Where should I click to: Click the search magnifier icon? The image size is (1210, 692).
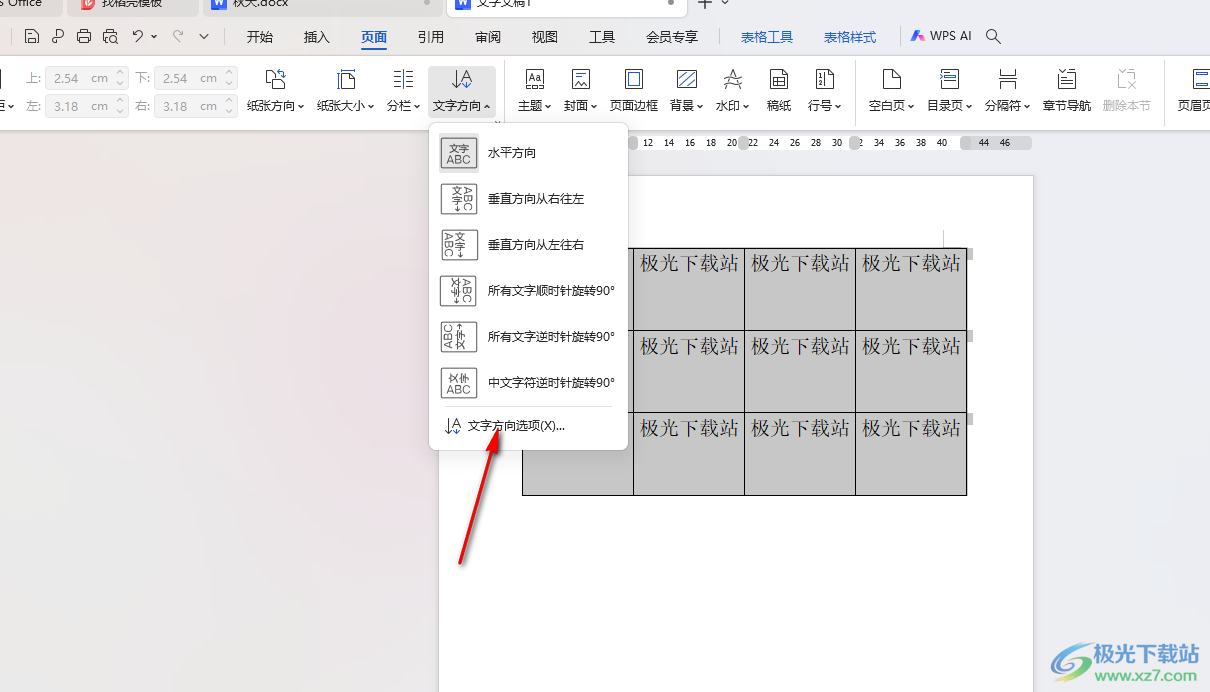click(993, 36)
